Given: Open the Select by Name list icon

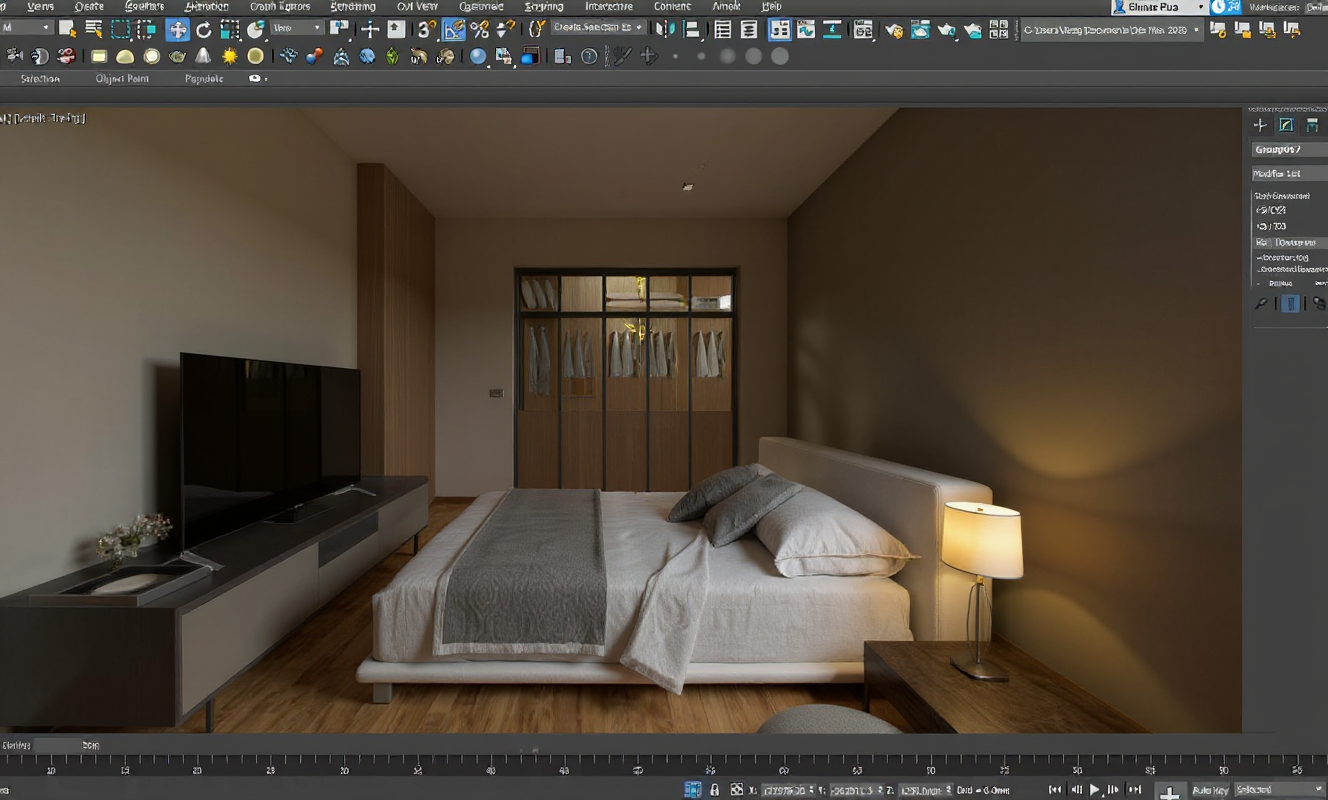Looking at the screenshot, I should 94,29.
